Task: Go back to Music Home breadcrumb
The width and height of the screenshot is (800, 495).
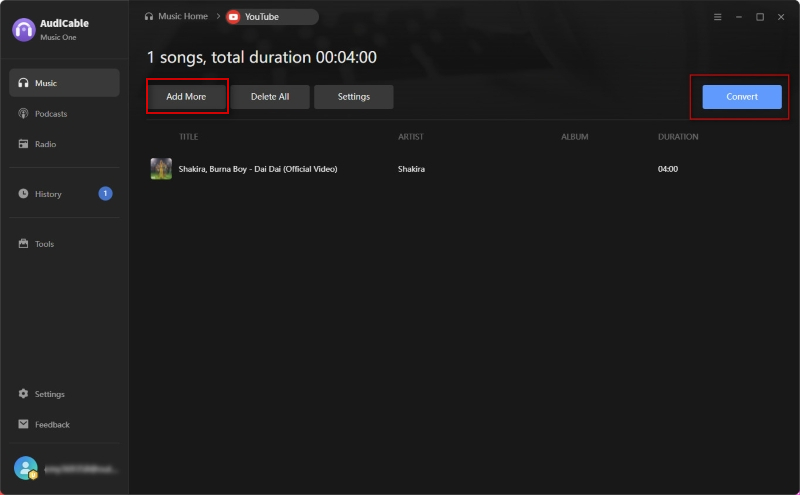Action: tap(183, 16)
